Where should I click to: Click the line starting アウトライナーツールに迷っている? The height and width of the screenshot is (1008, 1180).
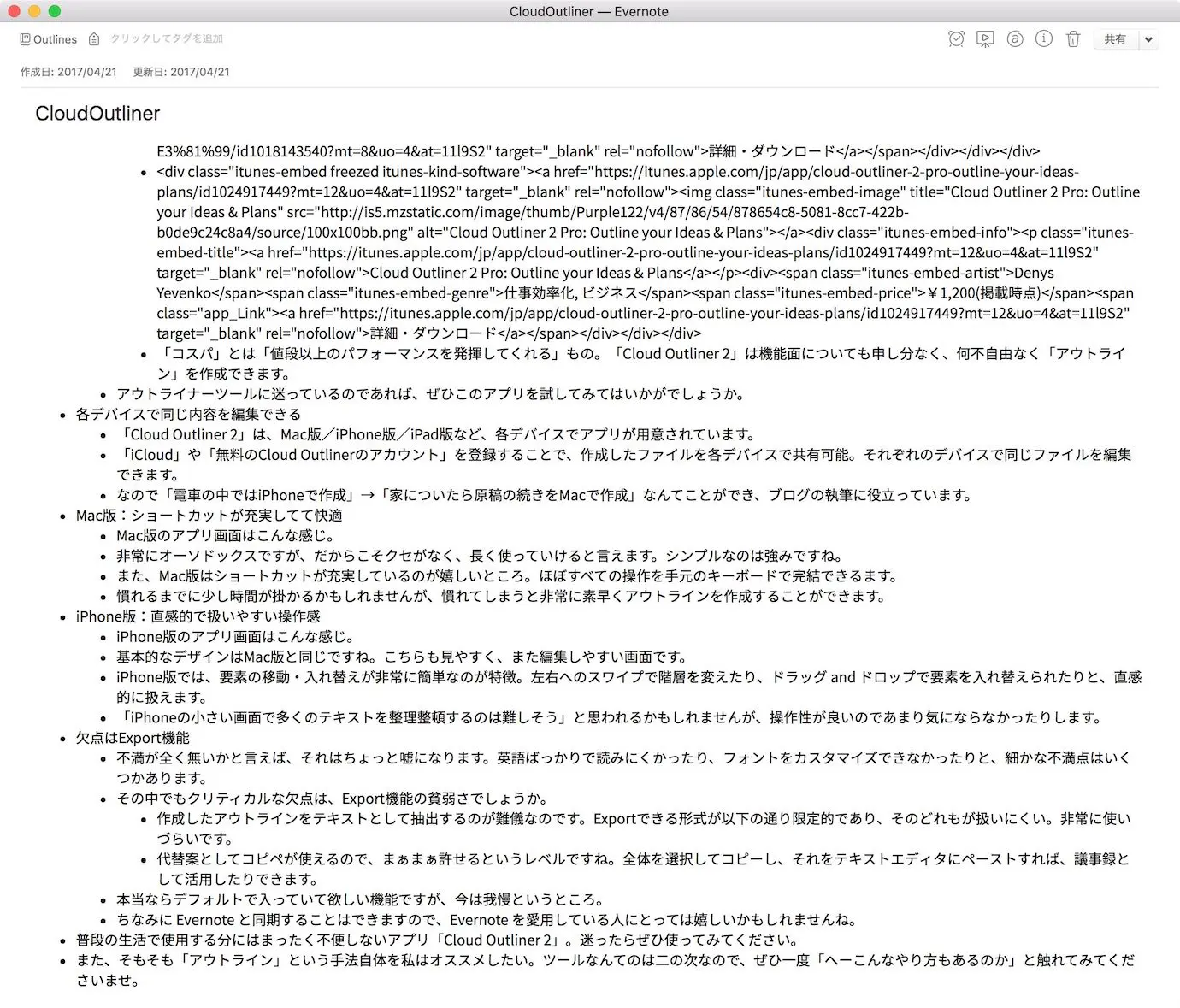point(430,394)
